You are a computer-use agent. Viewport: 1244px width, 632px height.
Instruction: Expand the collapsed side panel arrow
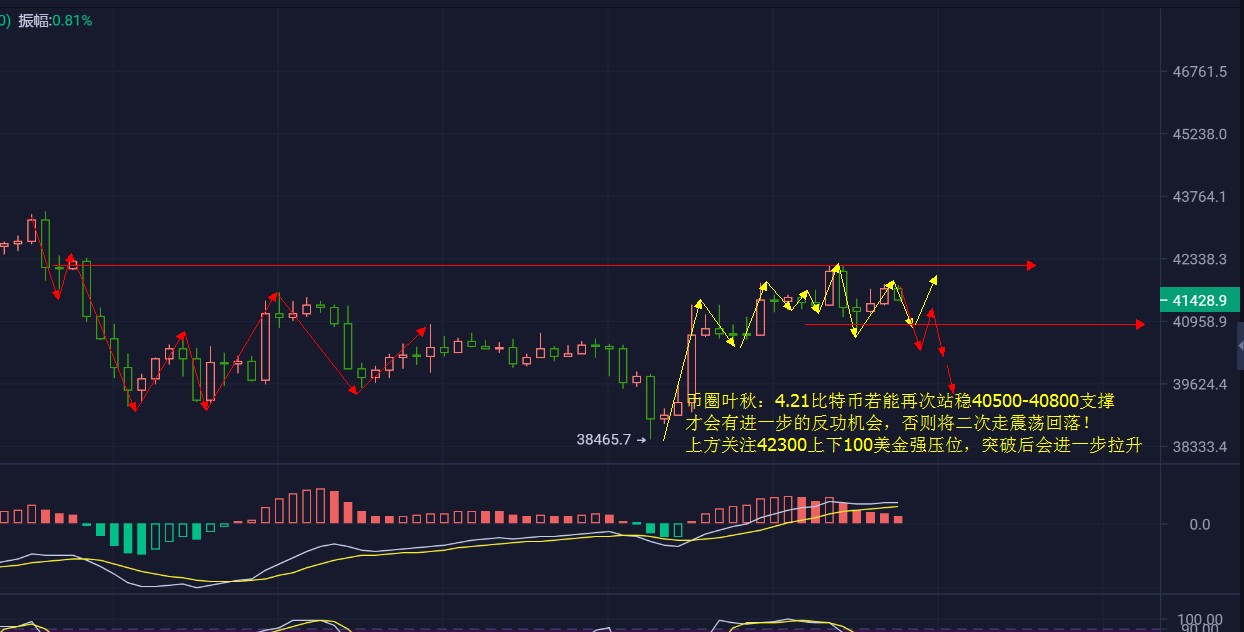1240,345
